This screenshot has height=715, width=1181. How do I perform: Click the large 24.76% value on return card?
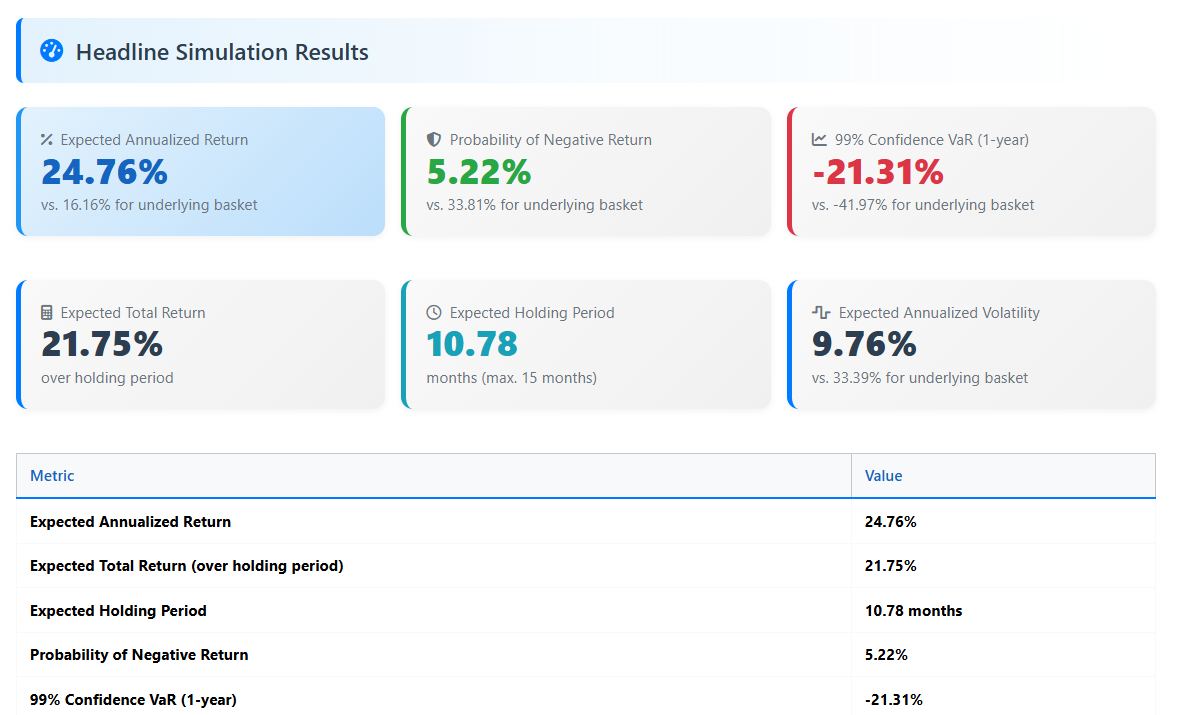(105, 172)
